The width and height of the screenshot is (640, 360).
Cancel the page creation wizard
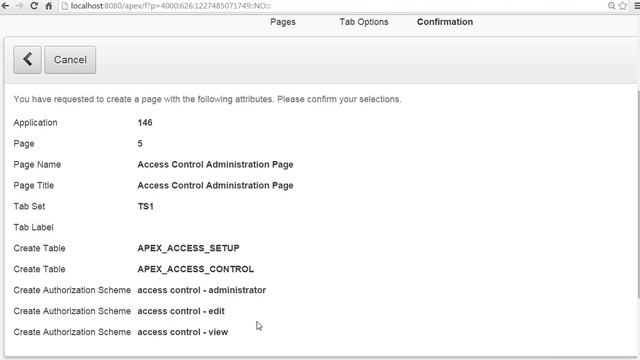click(x=70, y=60)
